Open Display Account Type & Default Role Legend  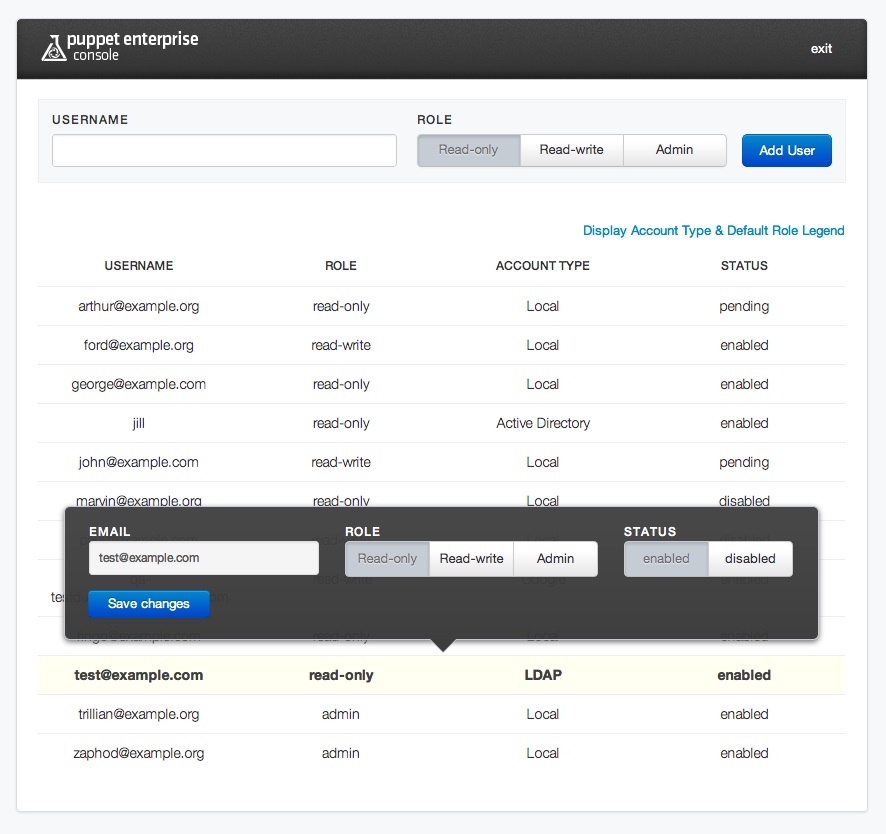click(713, 231)
